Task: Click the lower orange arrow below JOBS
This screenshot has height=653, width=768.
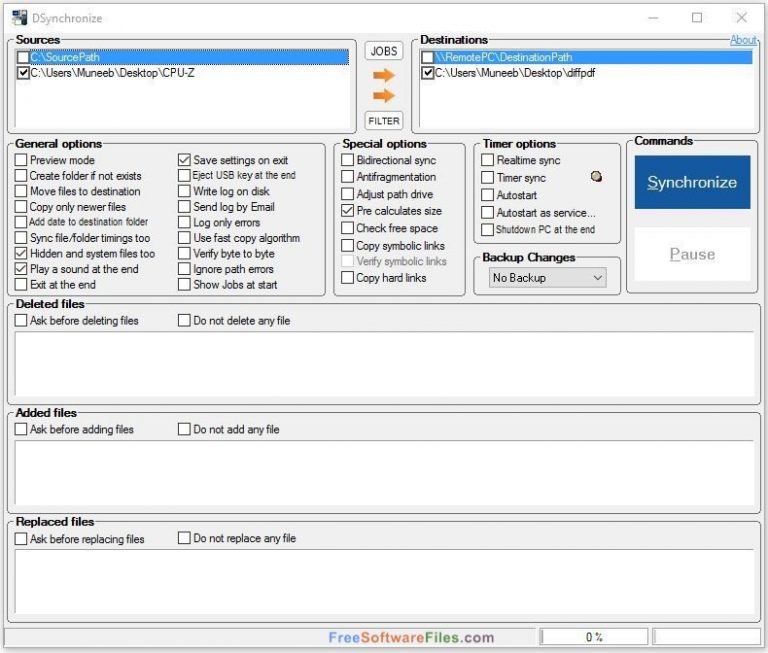Action: pyautogui.click(x=384, y=96)
